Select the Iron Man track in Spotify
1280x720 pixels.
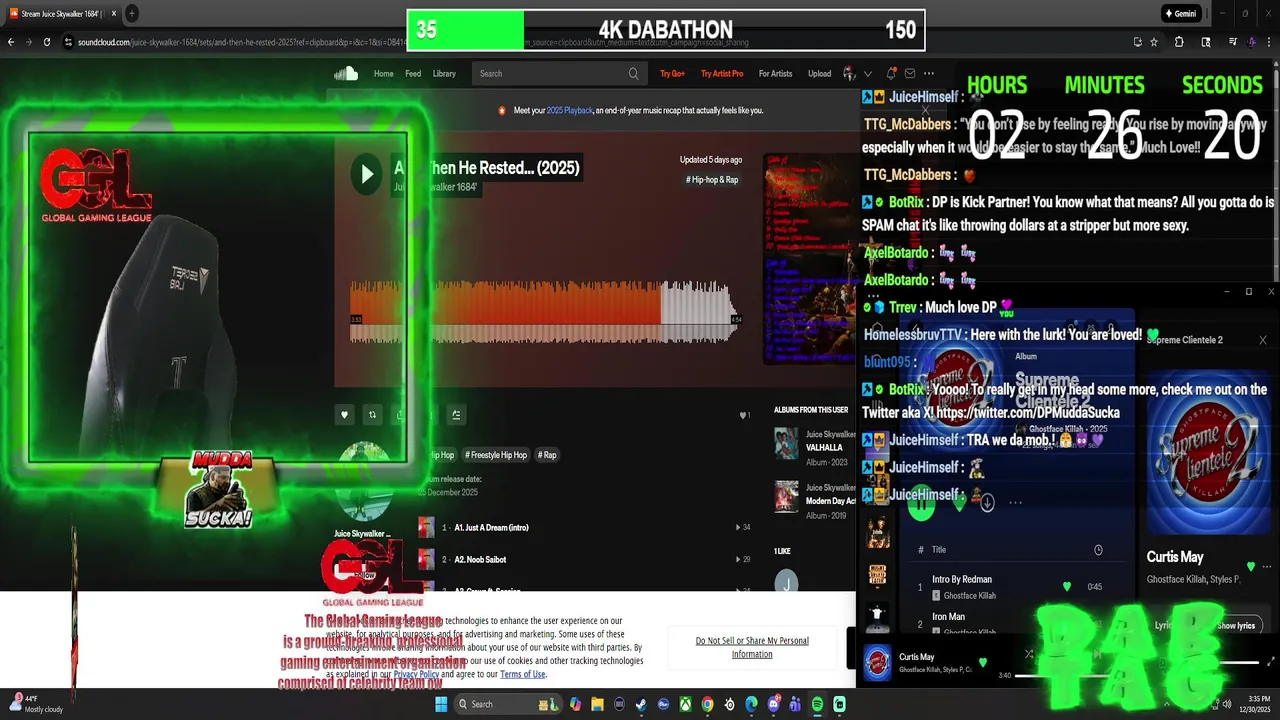coord(948,617)
